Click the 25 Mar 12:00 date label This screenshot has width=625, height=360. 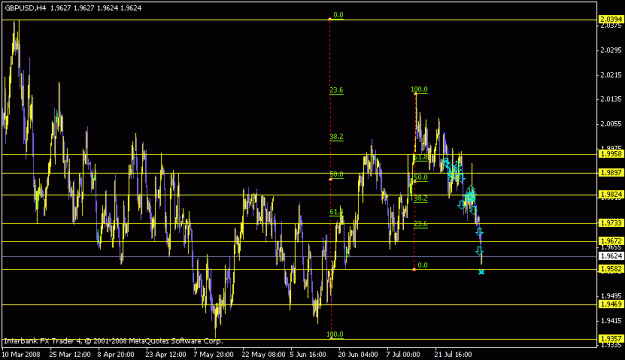tap(70, 354)
